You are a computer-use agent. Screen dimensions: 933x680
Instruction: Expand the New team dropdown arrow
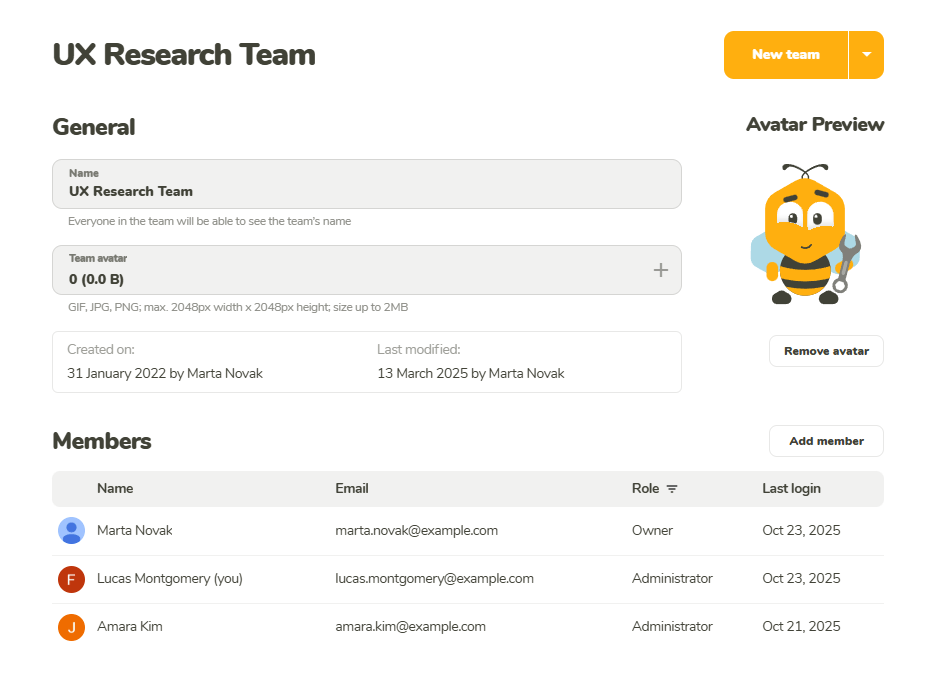click(866, 55)
